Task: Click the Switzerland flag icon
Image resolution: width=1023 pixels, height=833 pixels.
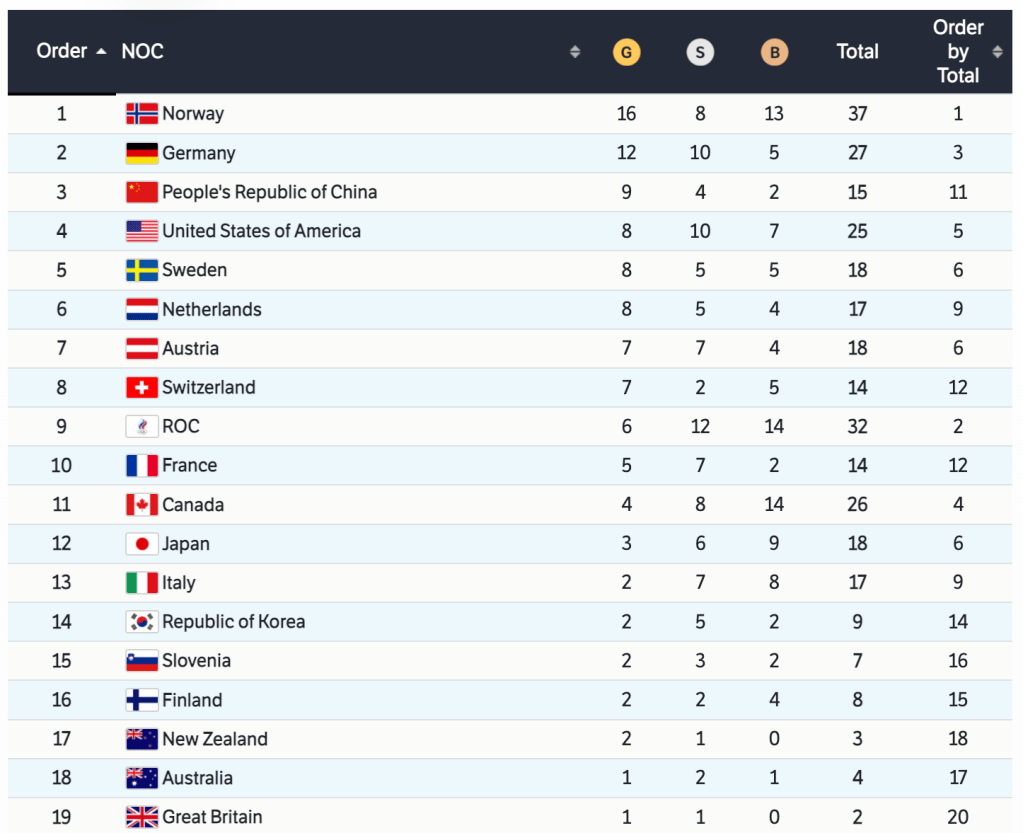Action: click(142, 388)
